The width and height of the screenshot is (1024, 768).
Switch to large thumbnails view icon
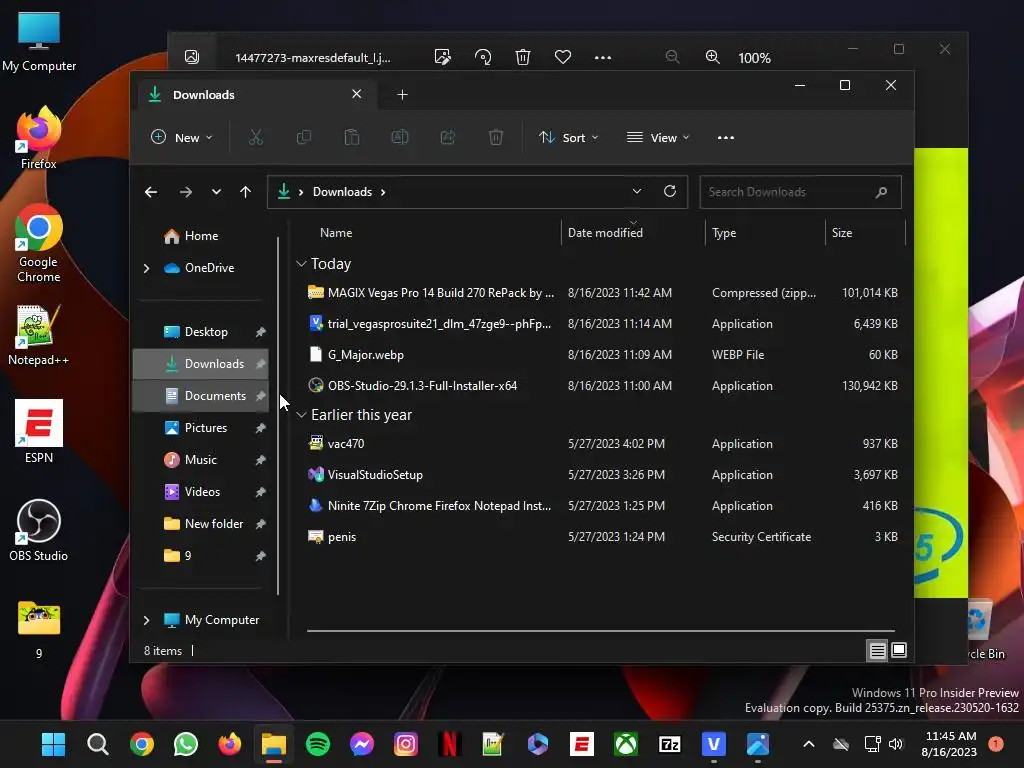pyautogui.click(x=899, y=650)
